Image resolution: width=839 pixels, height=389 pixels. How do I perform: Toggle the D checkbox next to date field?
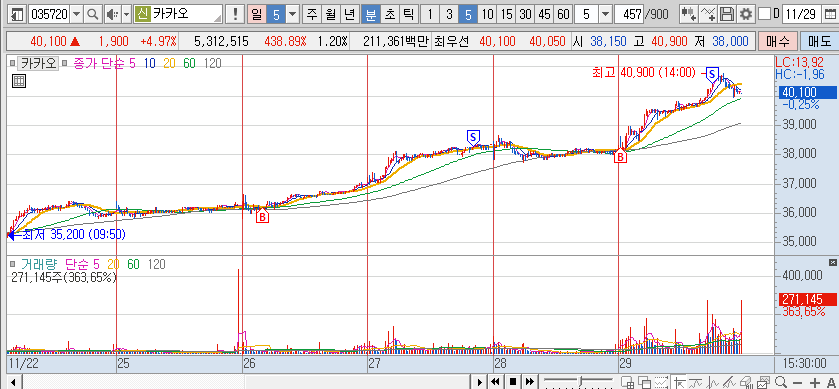coord(765,14)
